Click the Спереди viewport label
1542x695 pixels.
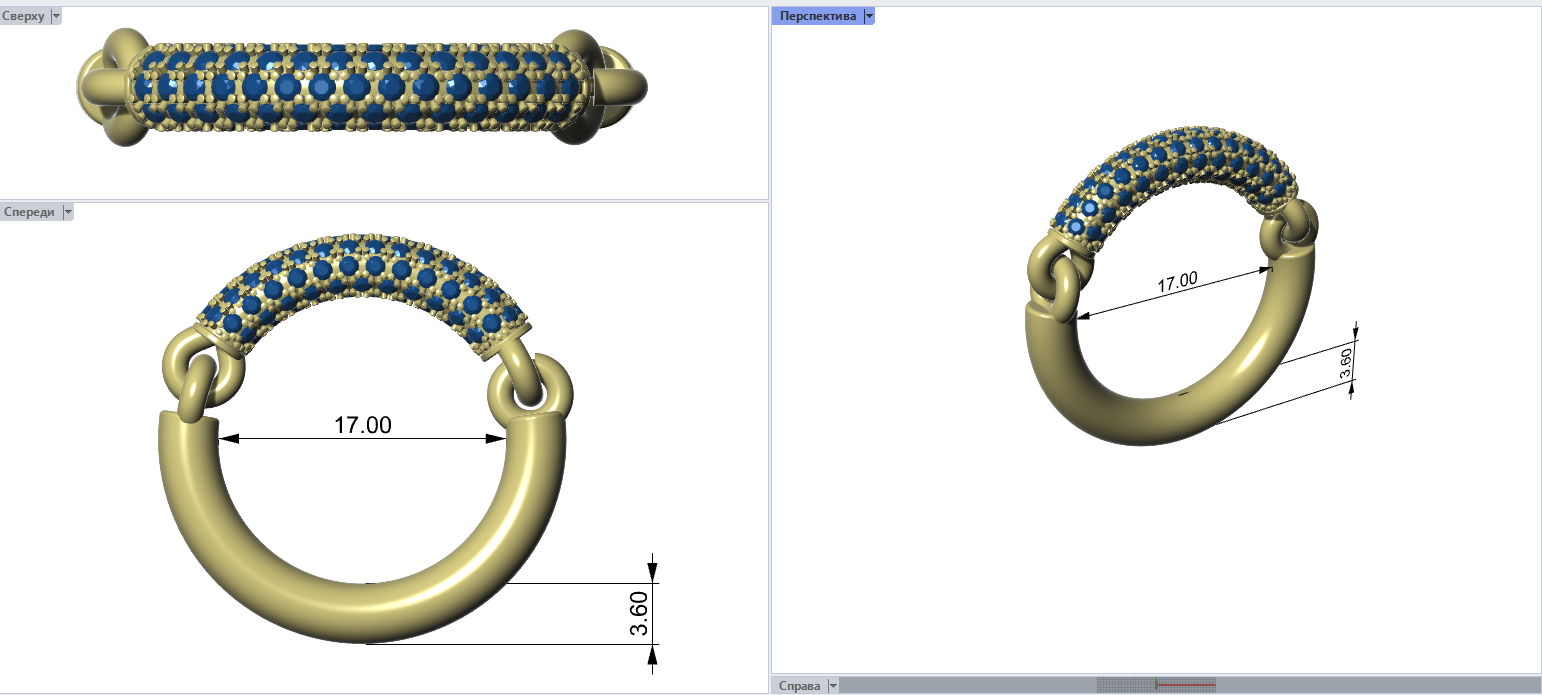[29, 212]
